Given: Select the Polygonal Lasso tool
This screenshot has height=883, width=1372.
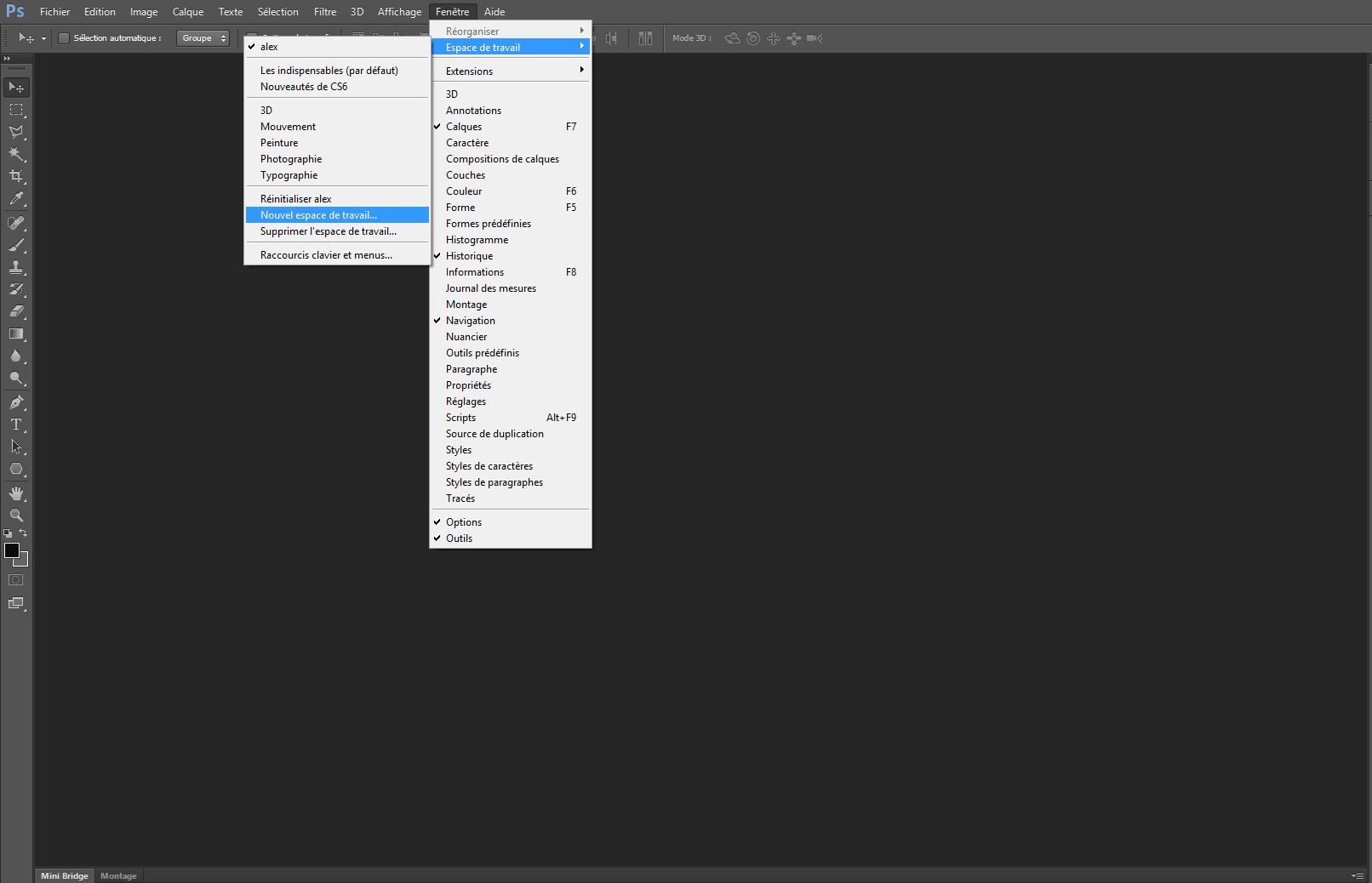Looking at the screenshot, I should pos(16,132).
